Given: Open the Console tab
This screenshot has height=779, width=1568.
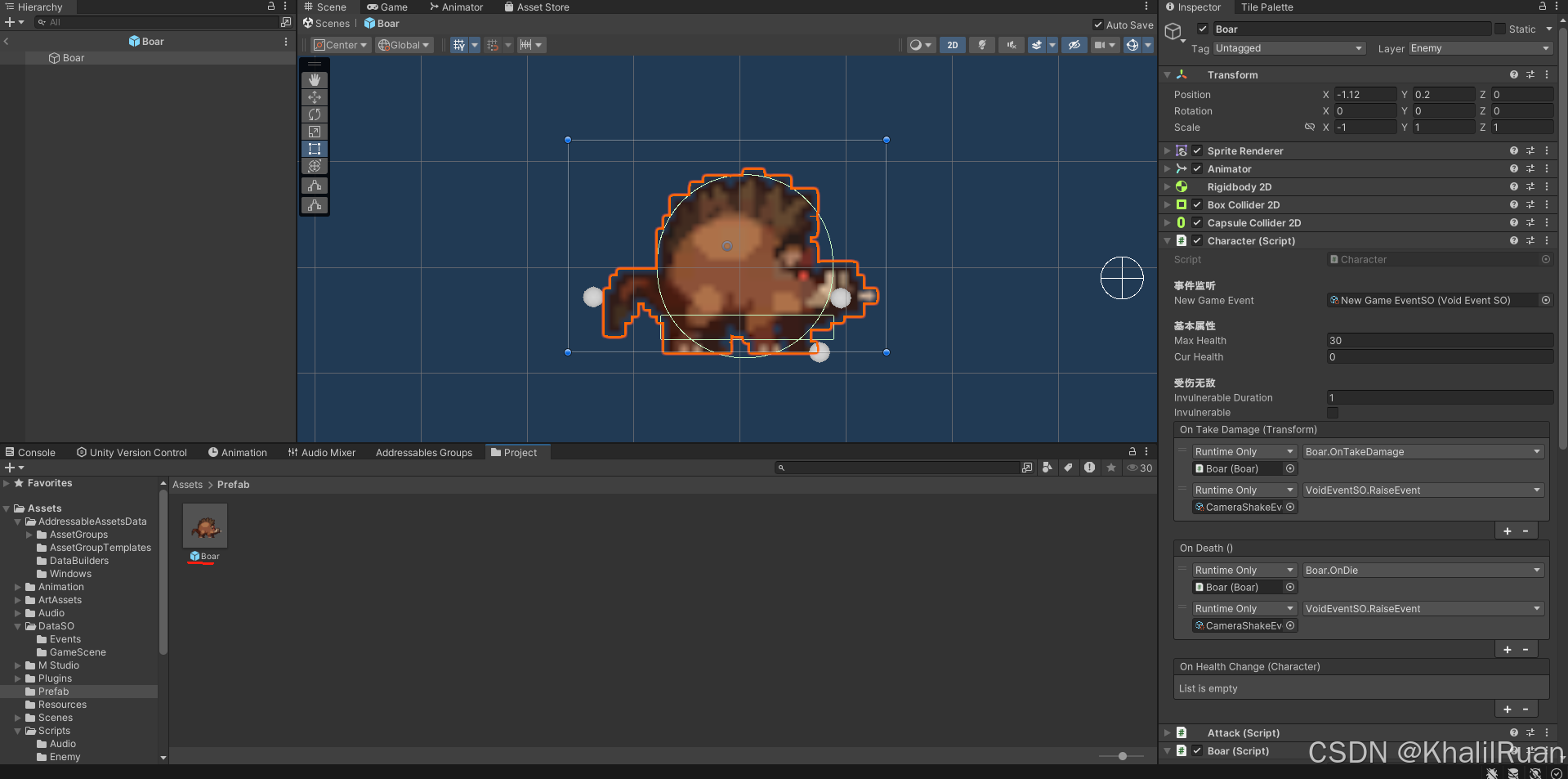Looking at the screenshot, I should (30, 452).
